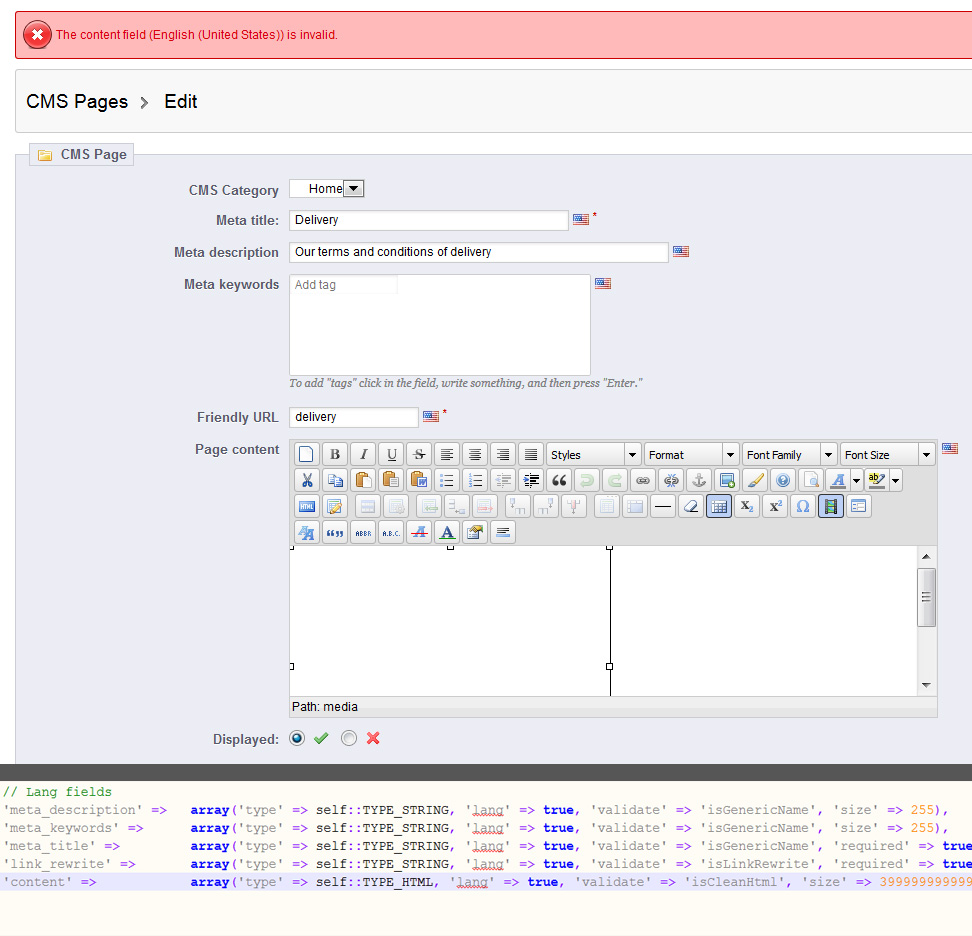
Task: Insert an ordered numbered list
Action: pyautogui.click(x=475, y=480)
